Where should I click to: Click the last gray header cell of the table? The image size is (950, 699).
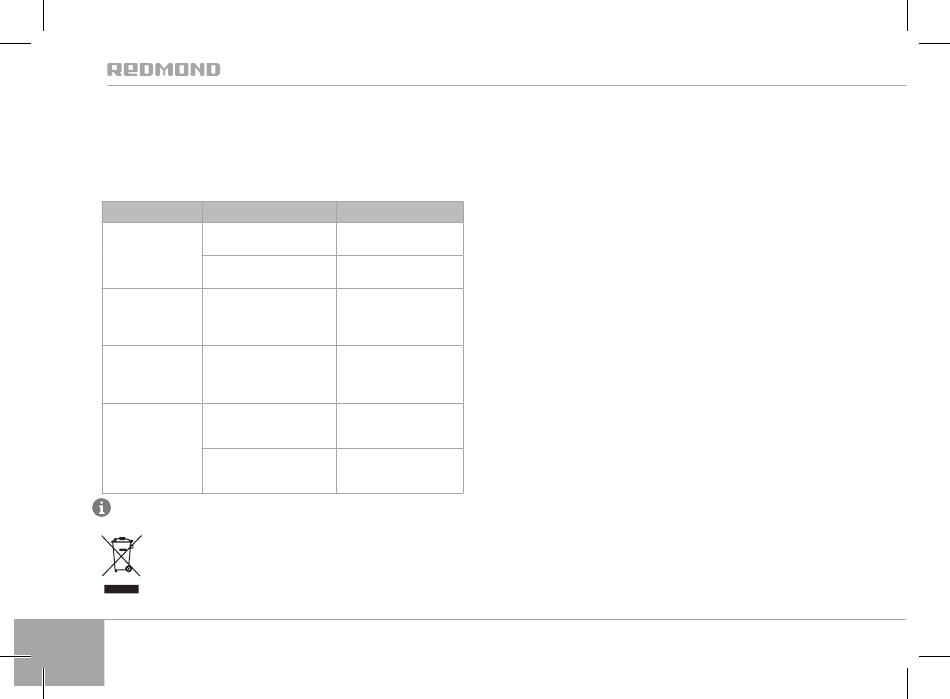click(x=400, y=212)
